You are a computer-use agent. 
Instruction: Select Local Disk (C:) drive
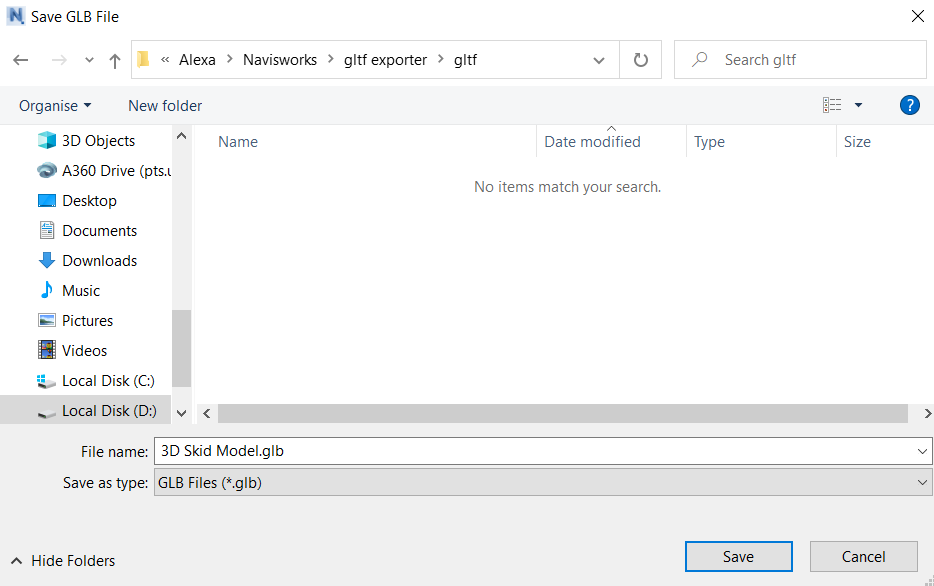tap(107, 381)
